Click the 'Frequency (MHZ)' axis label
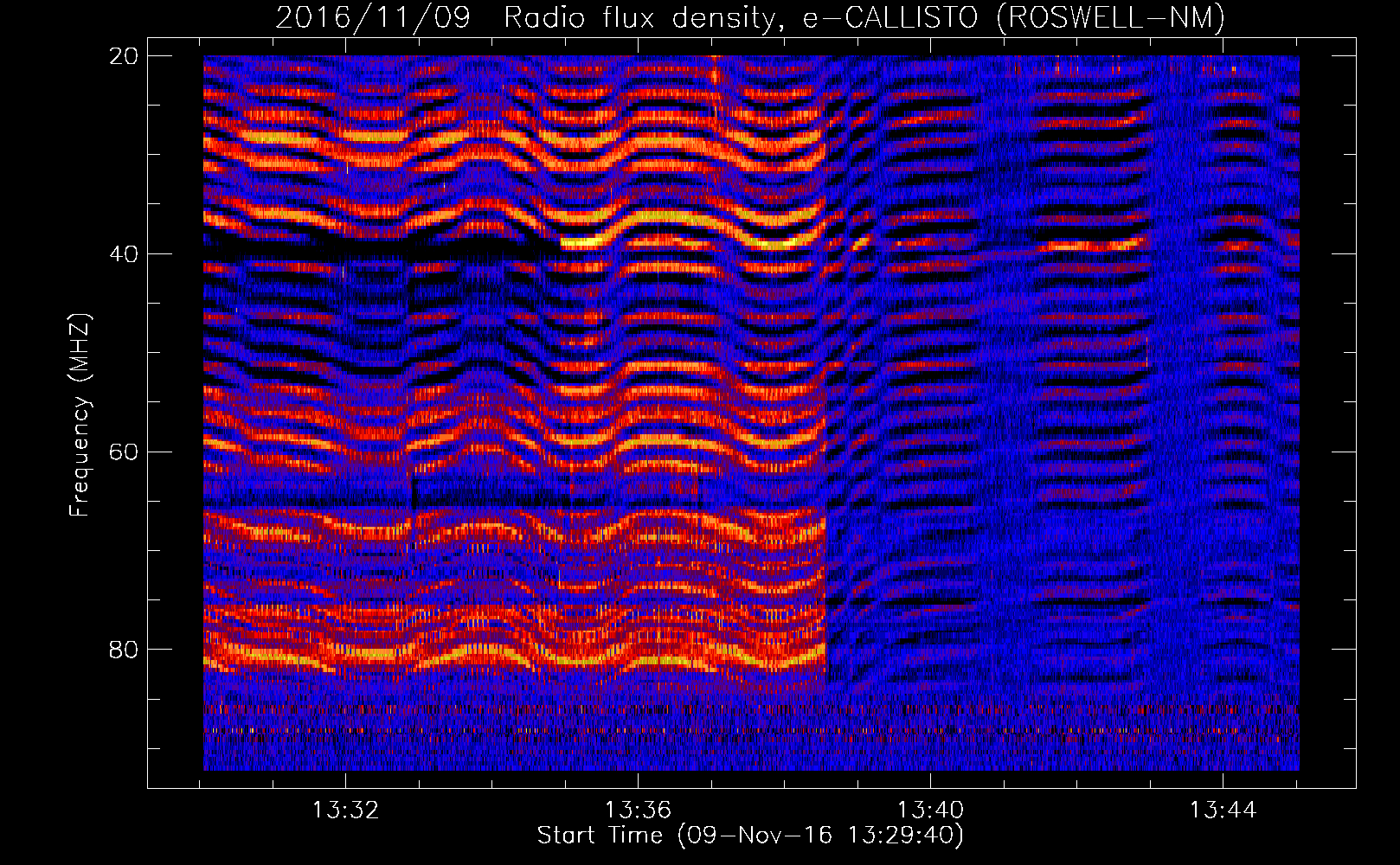This screenshot has height=865, width=1400. [80, 415]
